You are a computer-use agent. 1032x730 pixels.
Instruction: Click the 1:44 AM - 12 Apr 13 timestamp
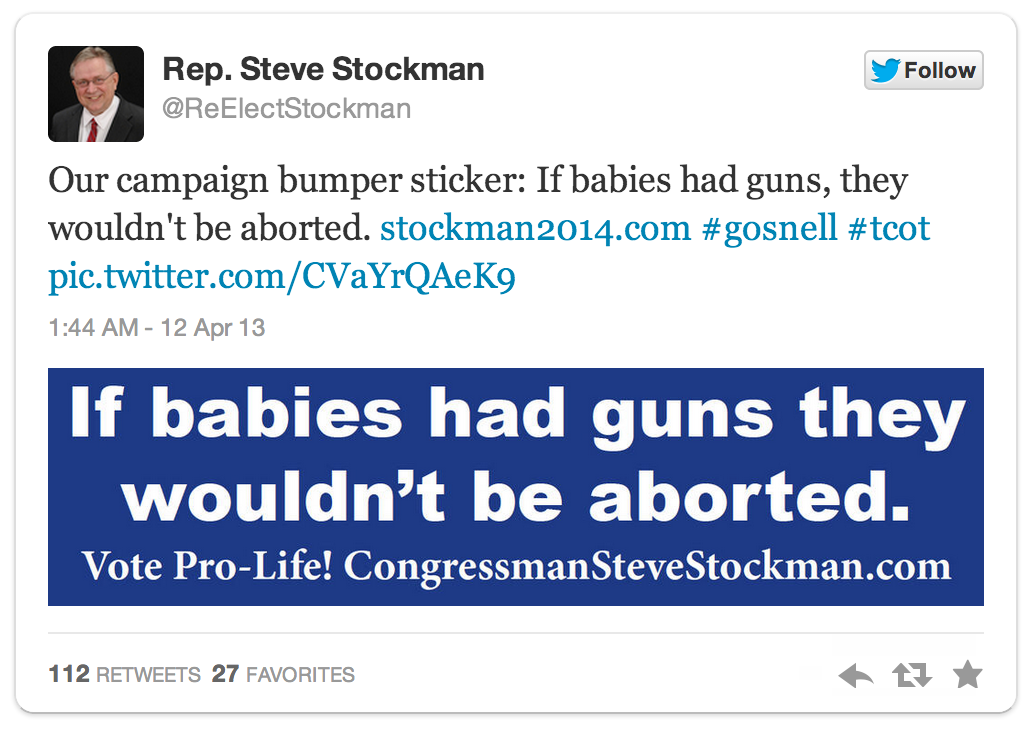tap(157, 328)
